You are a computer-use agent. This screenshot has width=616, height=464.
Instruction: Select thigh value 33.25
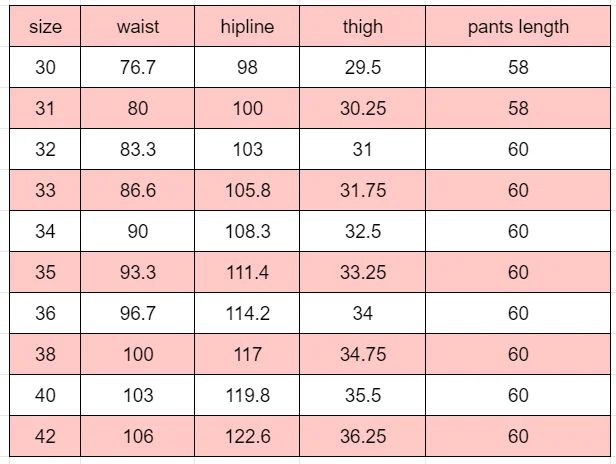(362, 273)
